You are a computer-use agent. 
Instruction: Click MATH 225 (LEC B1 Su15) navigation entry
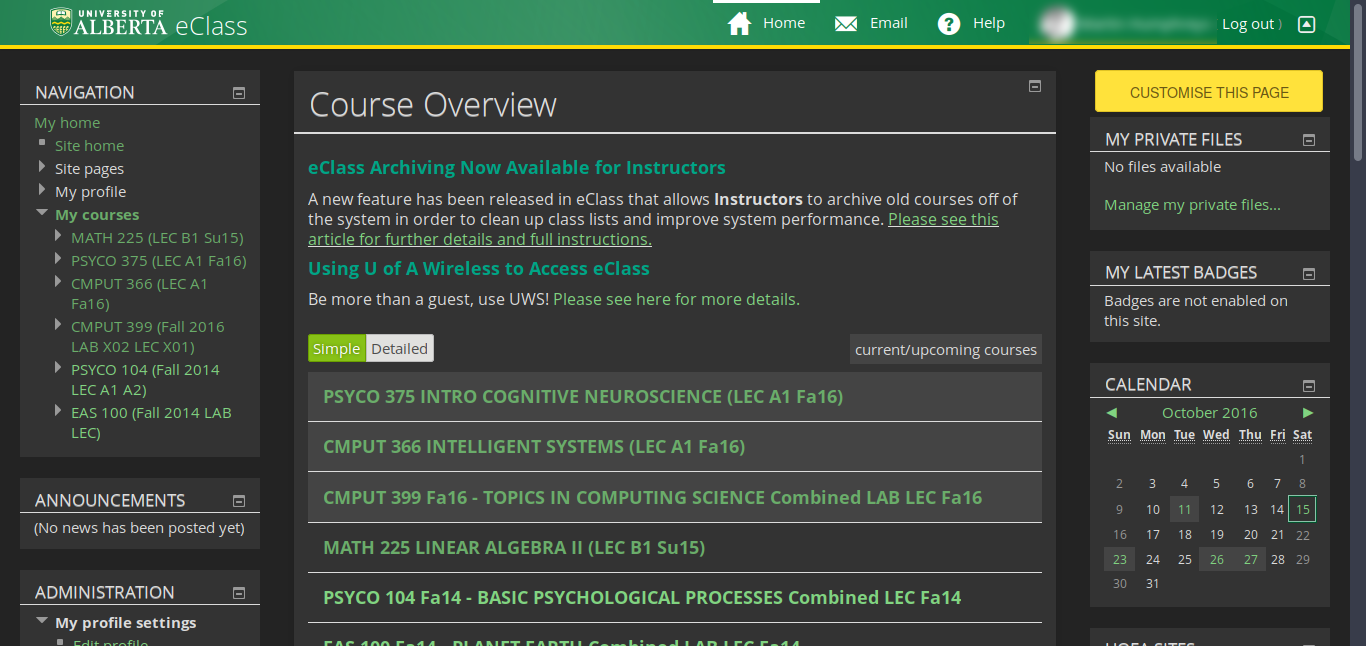(157, 238)
